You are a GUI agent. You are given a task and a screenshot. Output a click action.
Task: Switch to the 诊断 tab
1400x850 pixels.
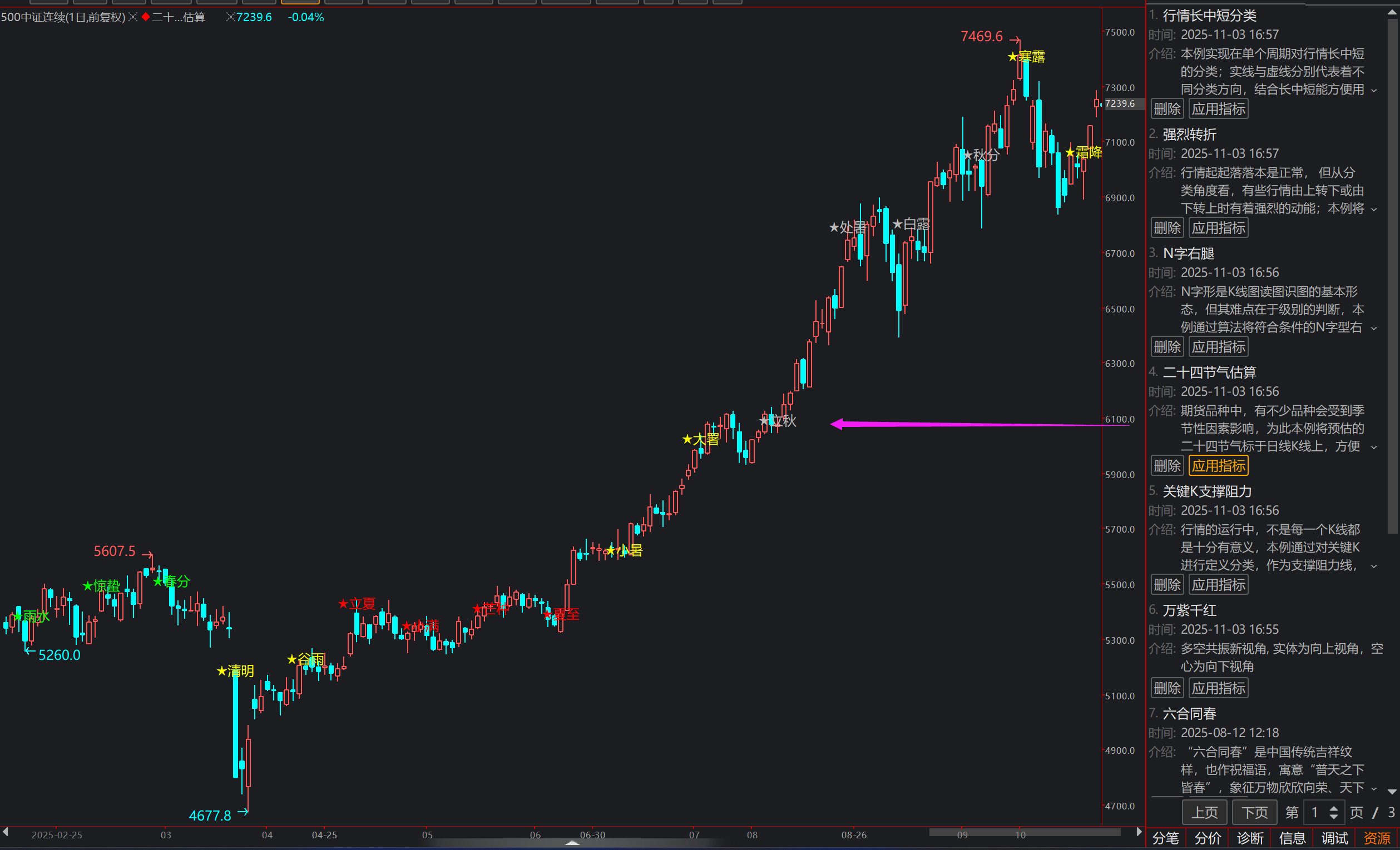[x=1250, y=838]
